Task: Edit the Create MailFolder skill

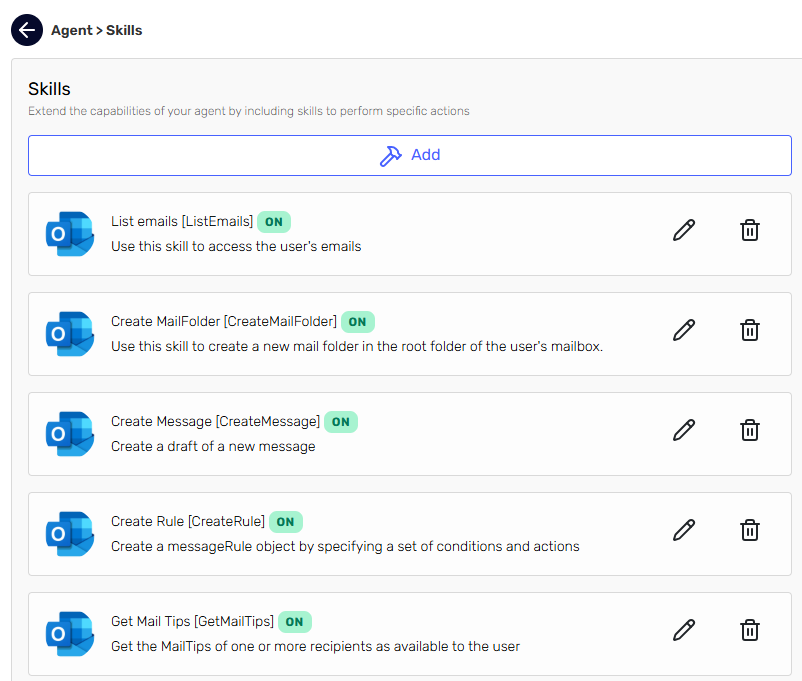Action: (x=684, y=330)
